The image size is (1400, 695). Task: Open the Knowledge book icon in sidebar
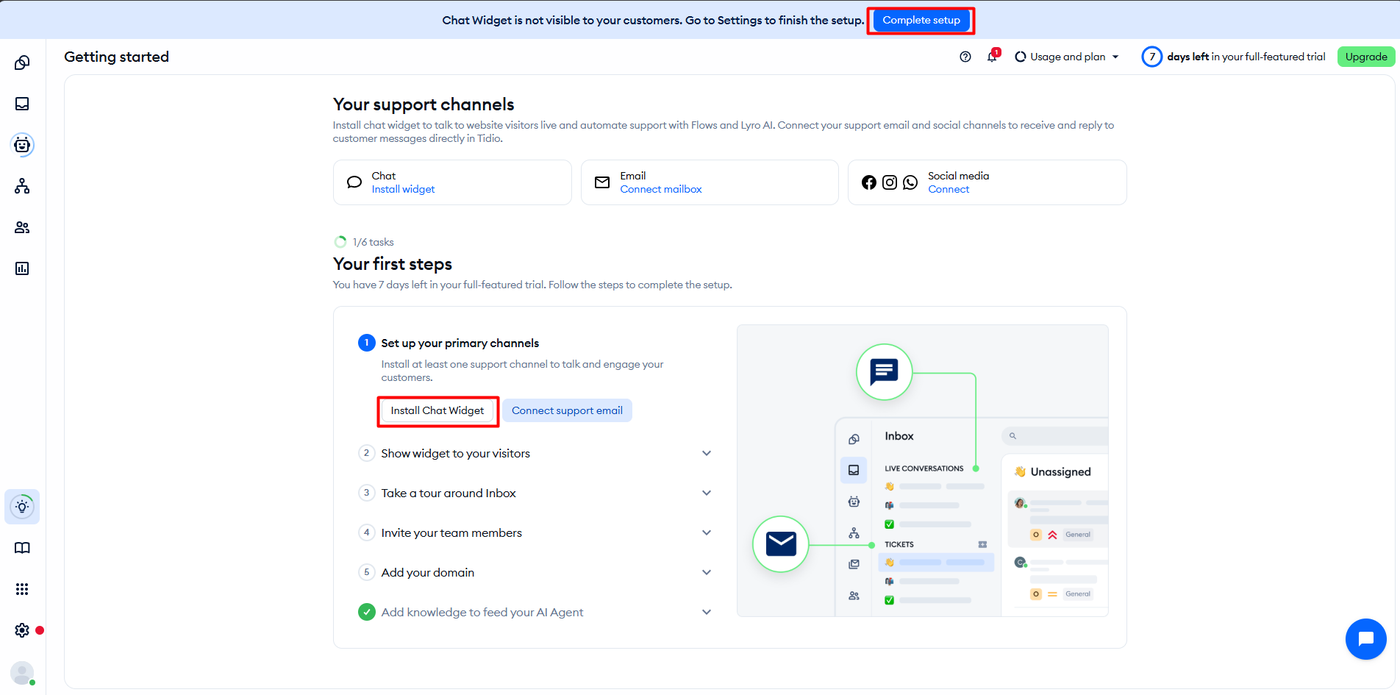[22, 548]
